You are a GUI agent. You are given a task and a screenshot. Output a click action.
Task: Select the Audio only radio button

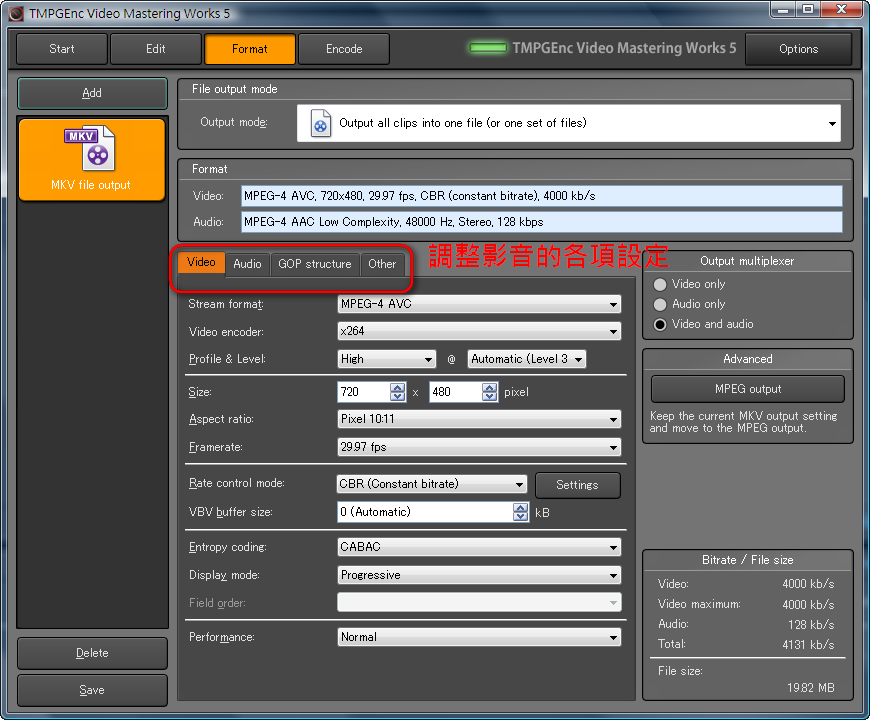pos(660,305)
